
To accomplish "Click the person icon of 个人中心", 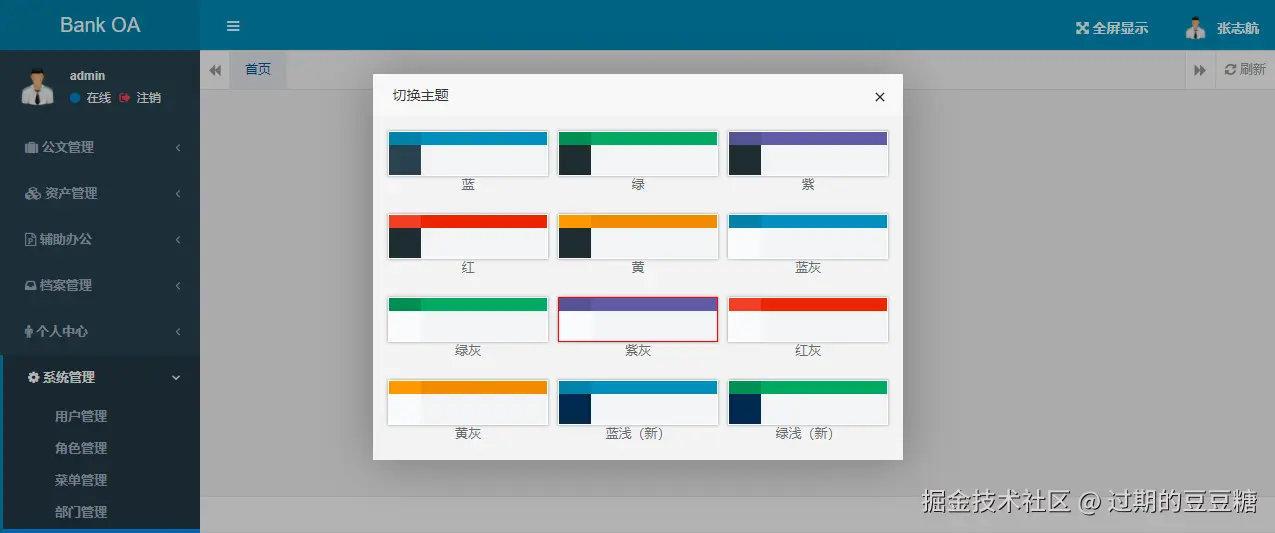I will [29, 331].
